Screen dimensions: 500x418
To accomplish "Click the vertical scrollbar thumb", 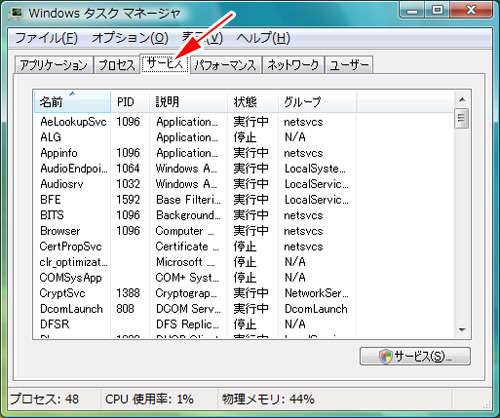I will (x=462, y=118).
